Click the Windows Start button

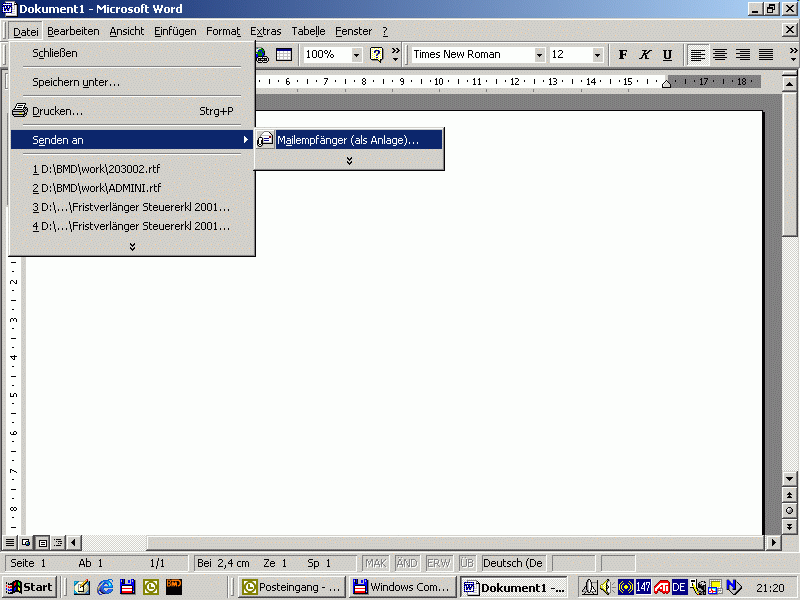29,587
